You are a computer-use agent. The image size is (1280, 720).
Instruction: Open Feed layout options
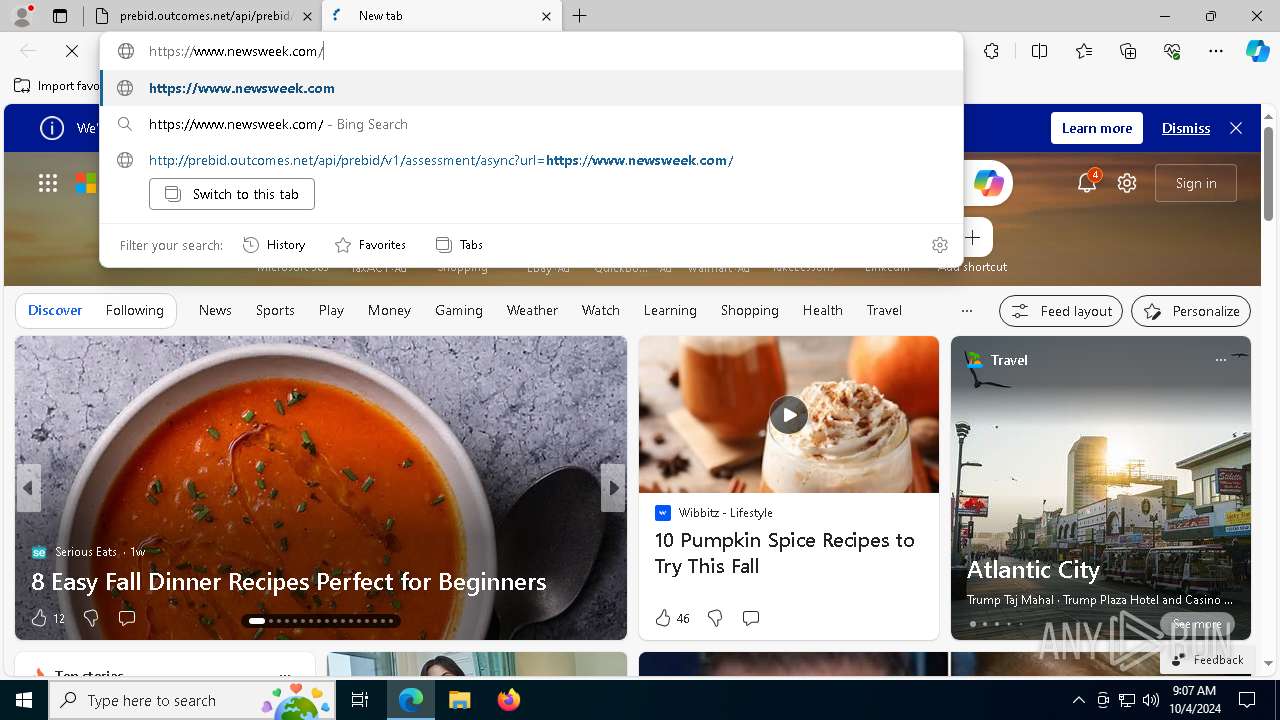[x=1061, y=311]
